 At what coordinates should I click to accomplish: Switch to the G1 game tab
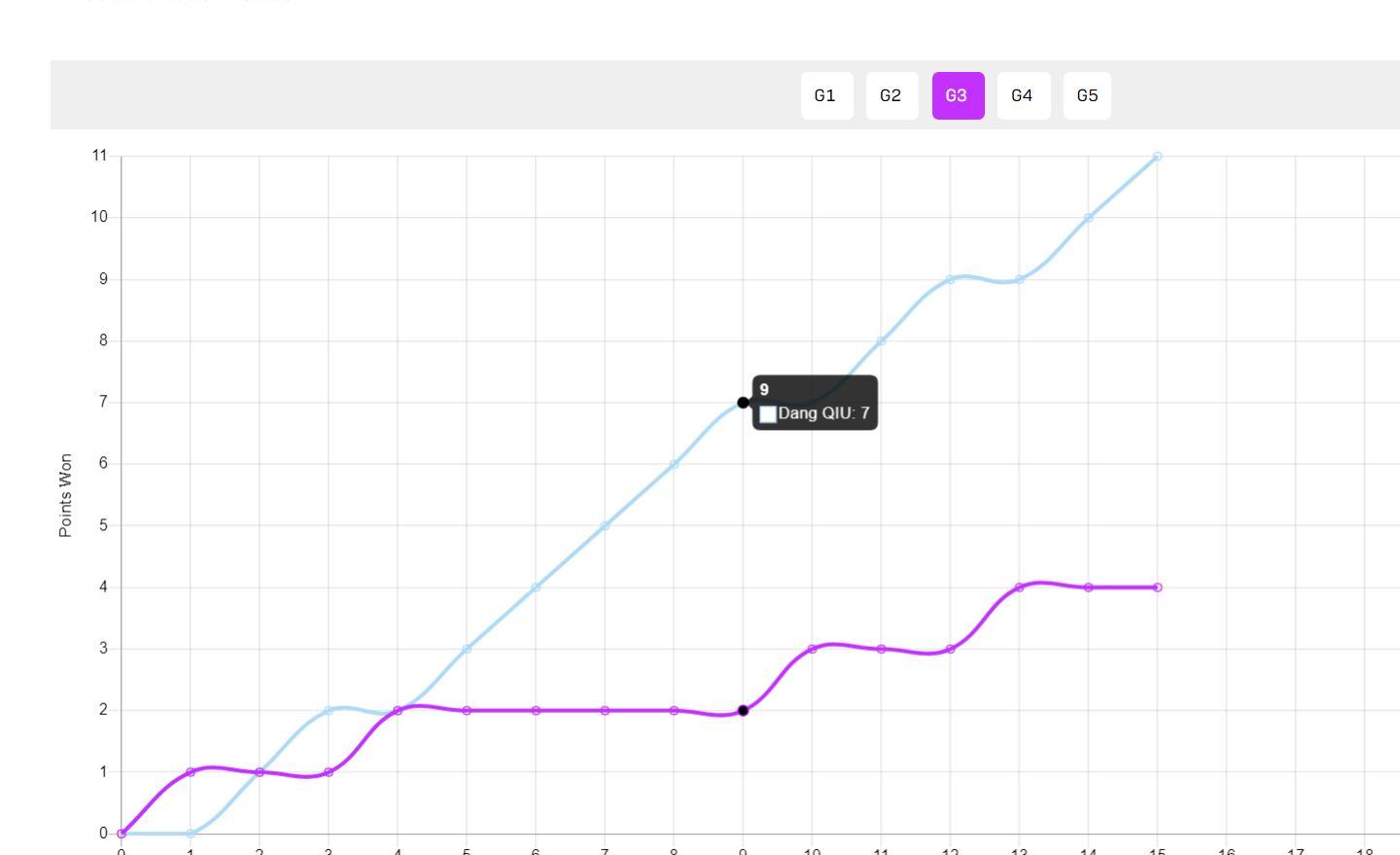coord(826,95)
